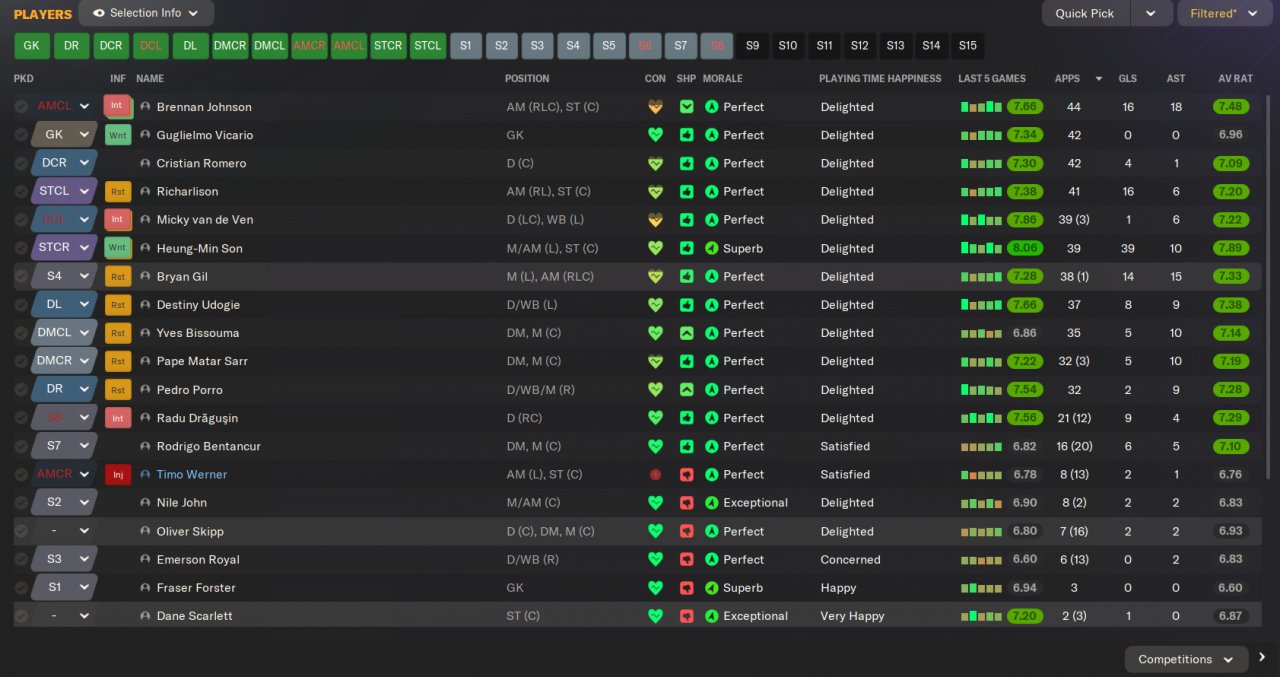Select the S1 substitute slot
The image size is (1280, 677).
point(465,46)
